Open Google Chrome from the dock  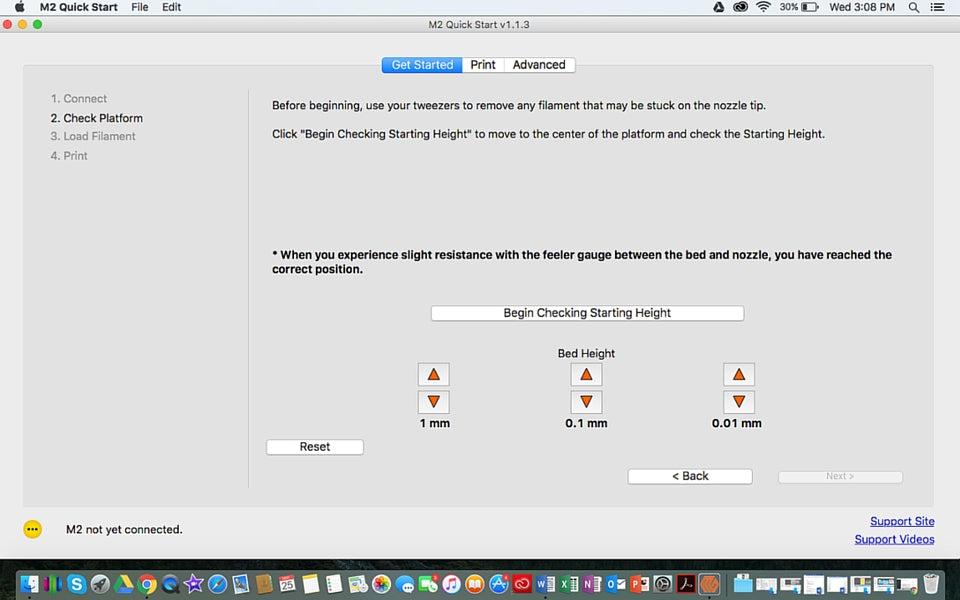click(x=147, y=584)
